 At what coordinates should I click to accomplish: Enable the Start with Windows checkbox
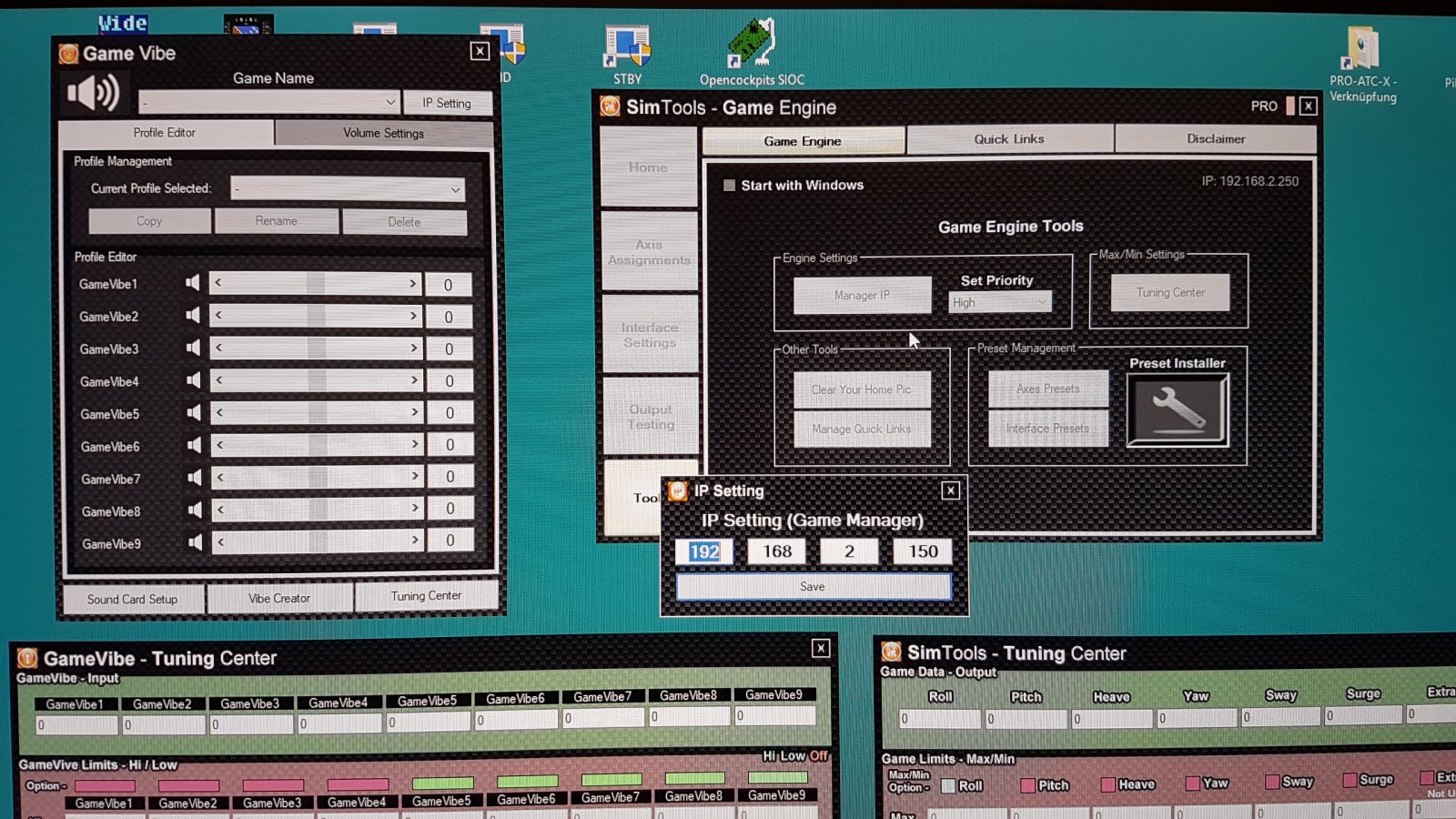(x=729, y=186)
